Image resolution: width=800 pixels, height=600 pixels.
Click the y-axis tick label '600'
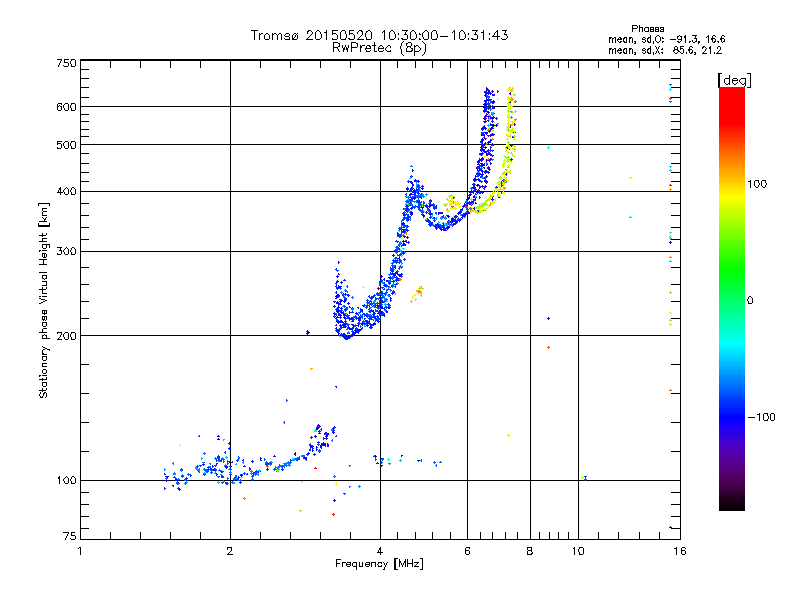[x=67, y=107]
